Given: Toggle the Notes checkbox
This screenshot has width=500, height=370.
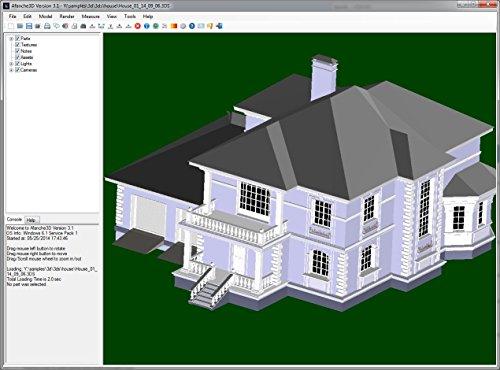Looking at the screenshot, I should click(x=18, y=51).
